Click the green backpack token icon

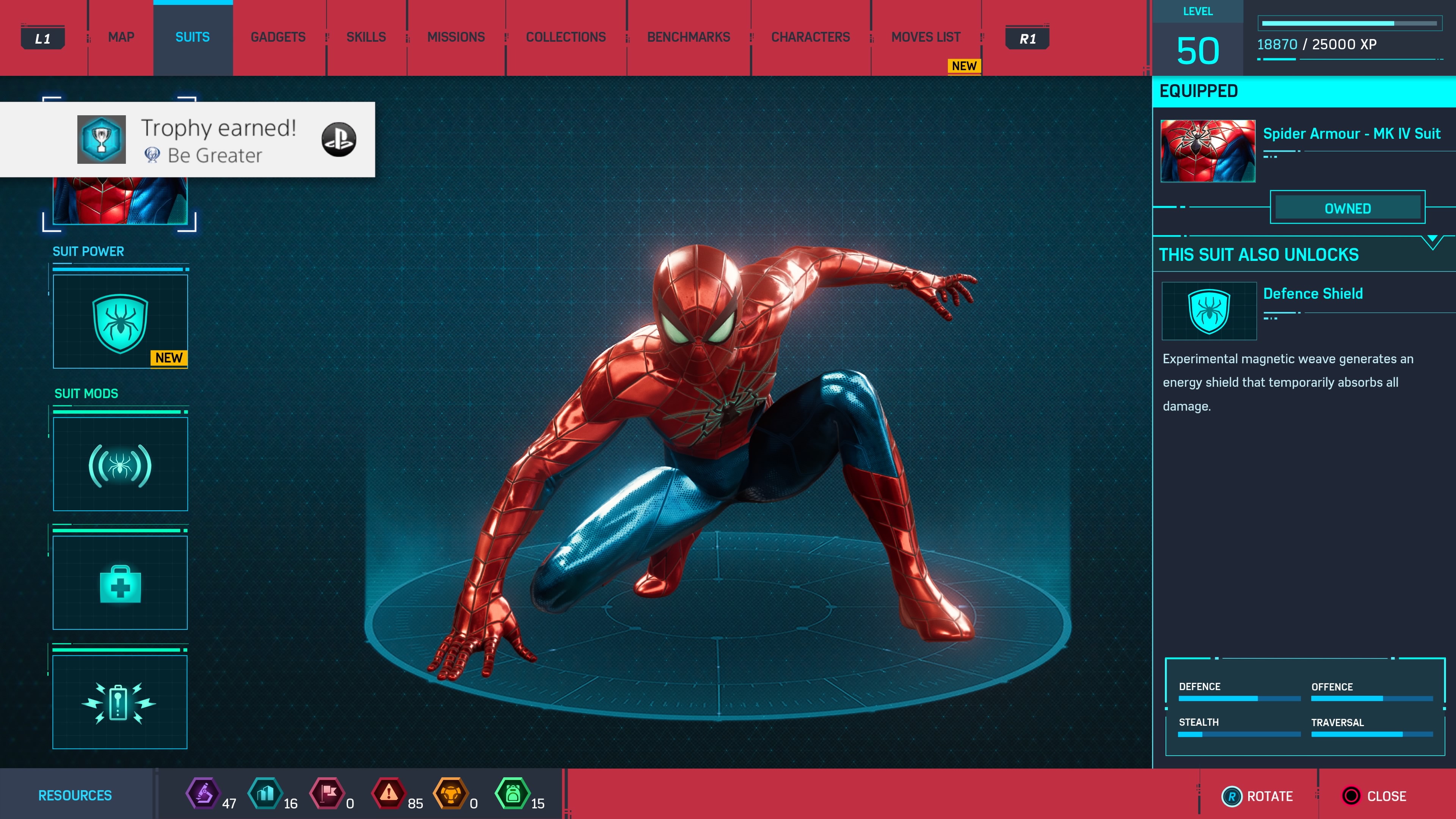[513, 794]
